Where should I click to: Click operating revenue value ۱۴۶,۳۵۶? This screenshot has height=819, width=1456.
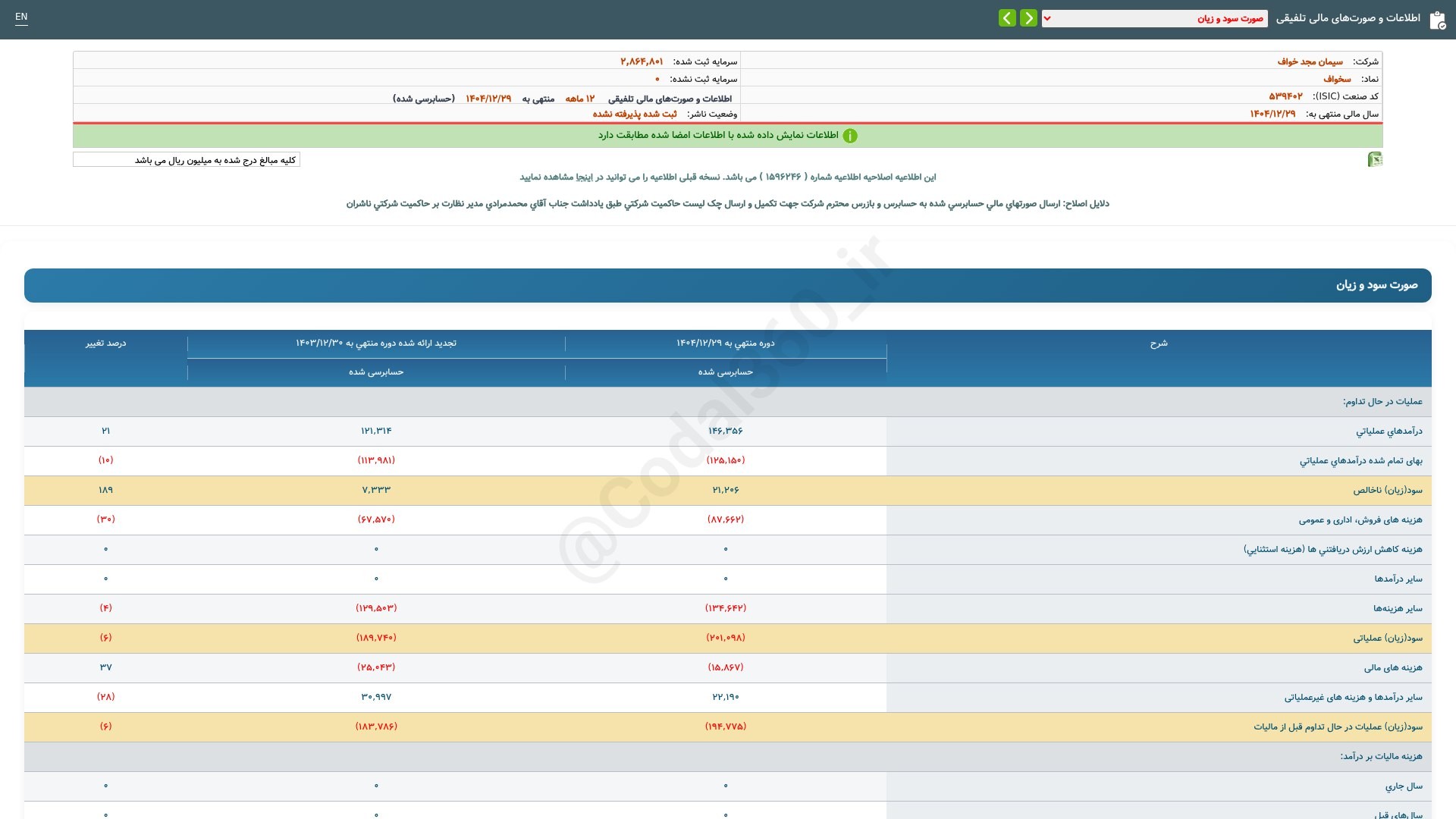click(x=726, y=431)
